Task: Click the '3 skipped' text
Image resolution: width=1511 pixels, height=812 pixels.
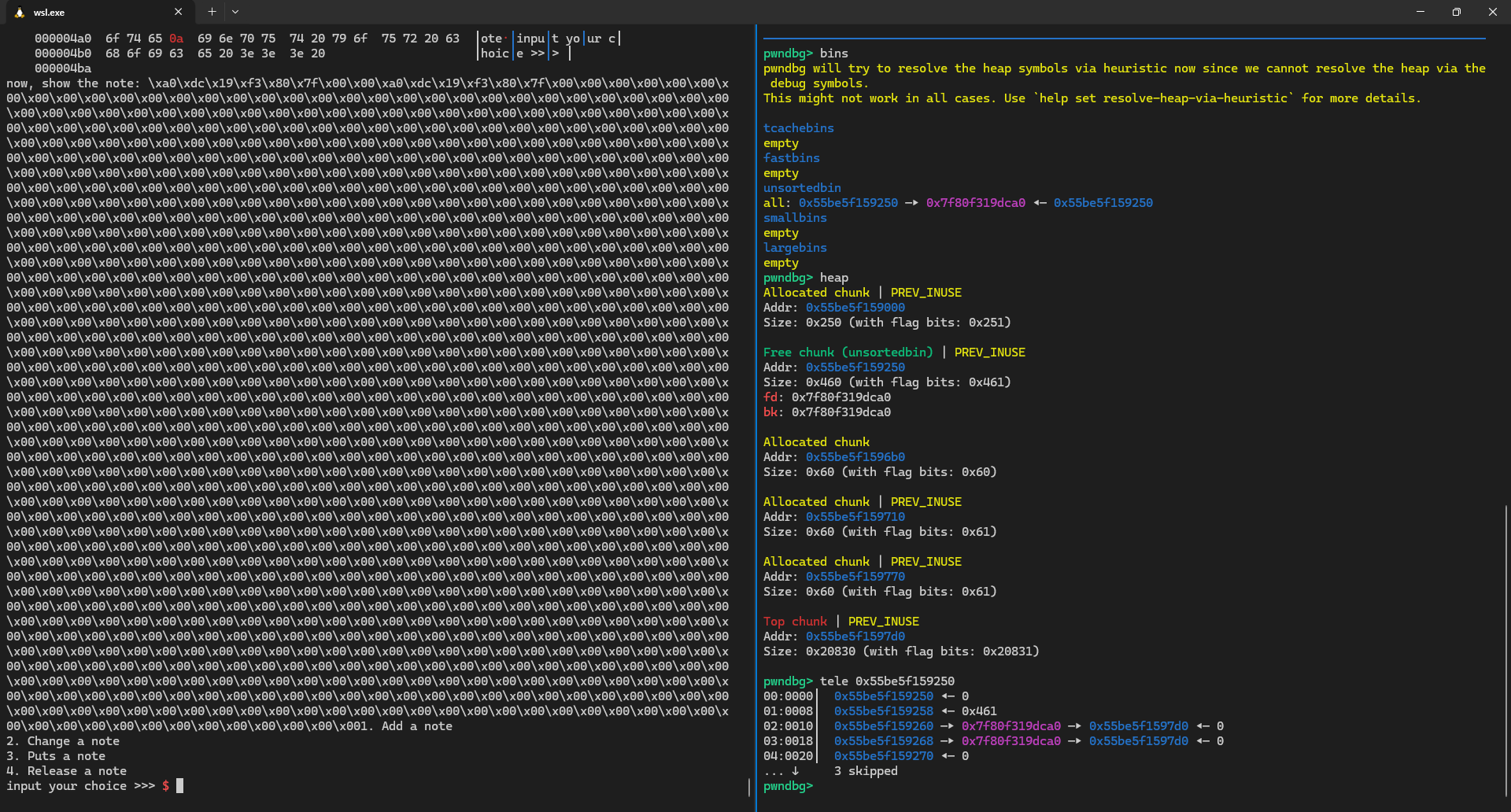Action: pos(866,771)
